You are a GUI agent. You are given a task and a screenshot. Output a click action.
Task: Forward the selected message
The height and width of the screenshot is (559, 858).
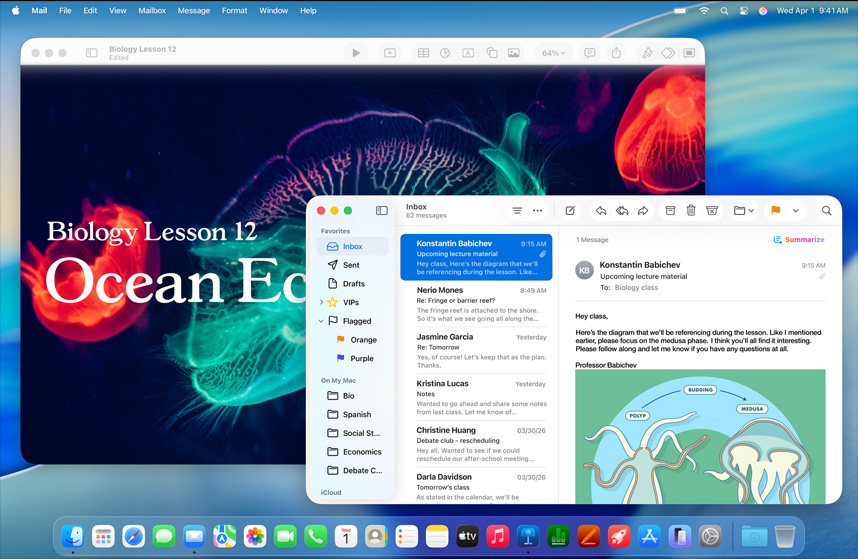coord(643,211)
